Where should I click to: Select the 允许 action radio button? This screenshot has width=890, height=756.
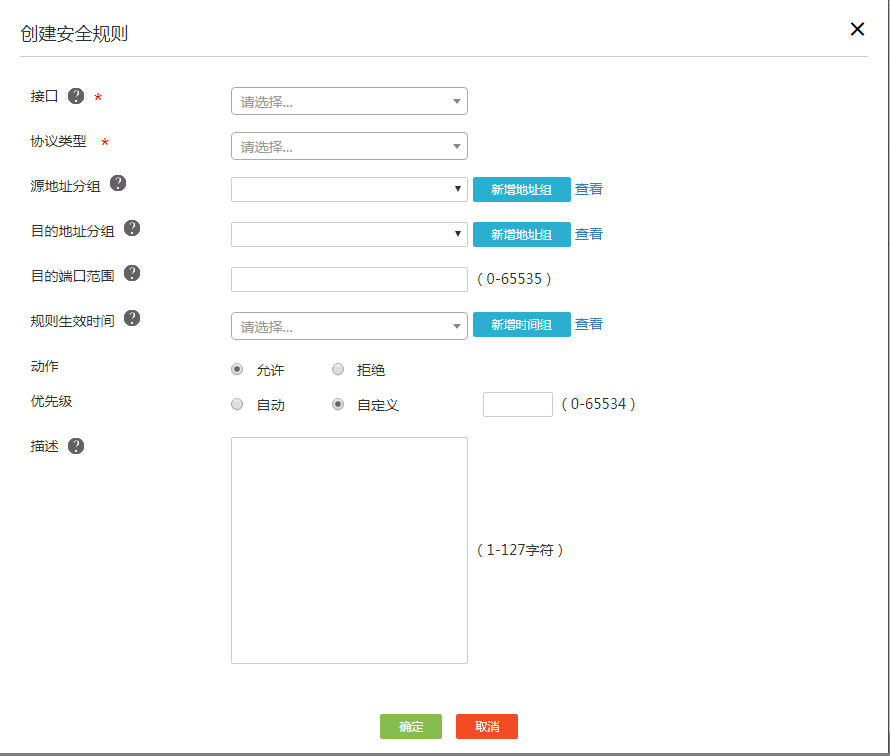coord(237,370)
